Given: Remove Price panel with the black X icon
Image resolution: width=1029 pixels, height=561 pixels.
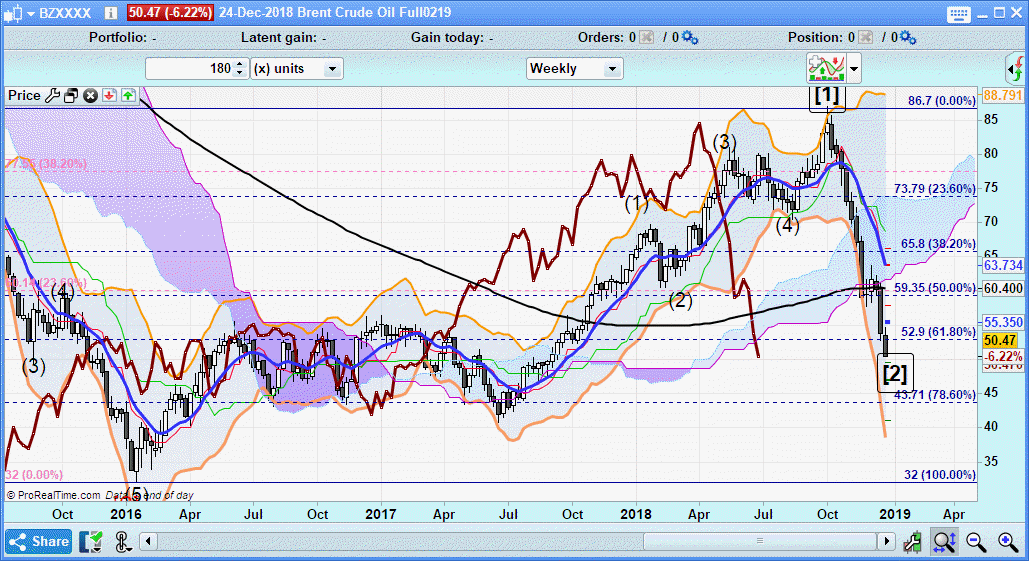Looking at the screenshot, I should [x=90, y=96].
